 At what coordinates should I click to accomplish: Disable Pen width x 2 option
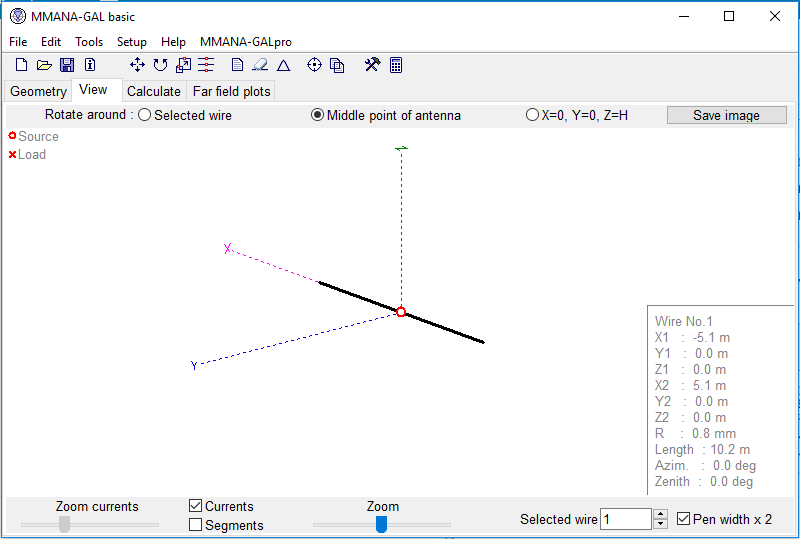[x=684, y=519]
